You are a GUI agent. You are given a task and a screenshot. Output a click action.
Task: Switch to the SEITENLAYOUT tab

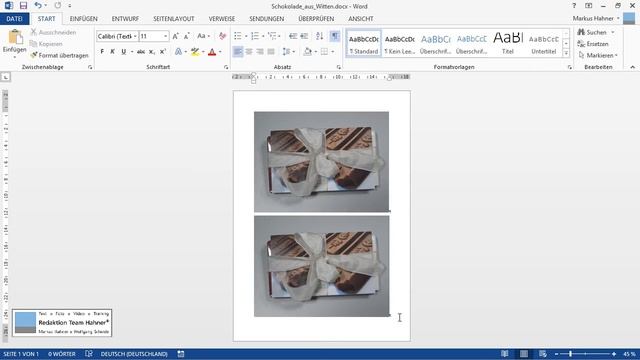(174, 19)
